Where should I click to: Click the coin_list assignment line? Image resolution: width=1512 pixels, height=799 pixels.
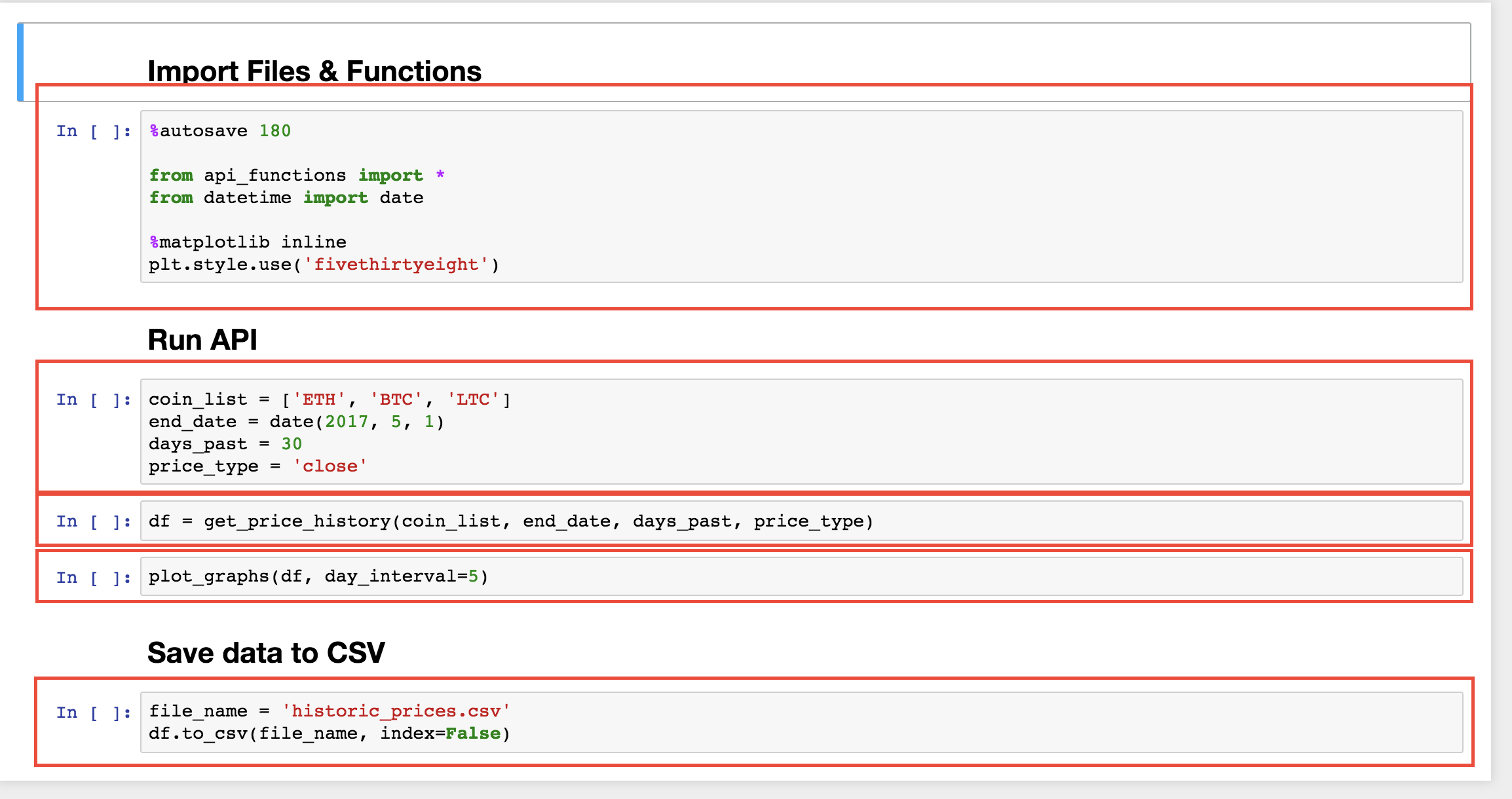(330, 399)
